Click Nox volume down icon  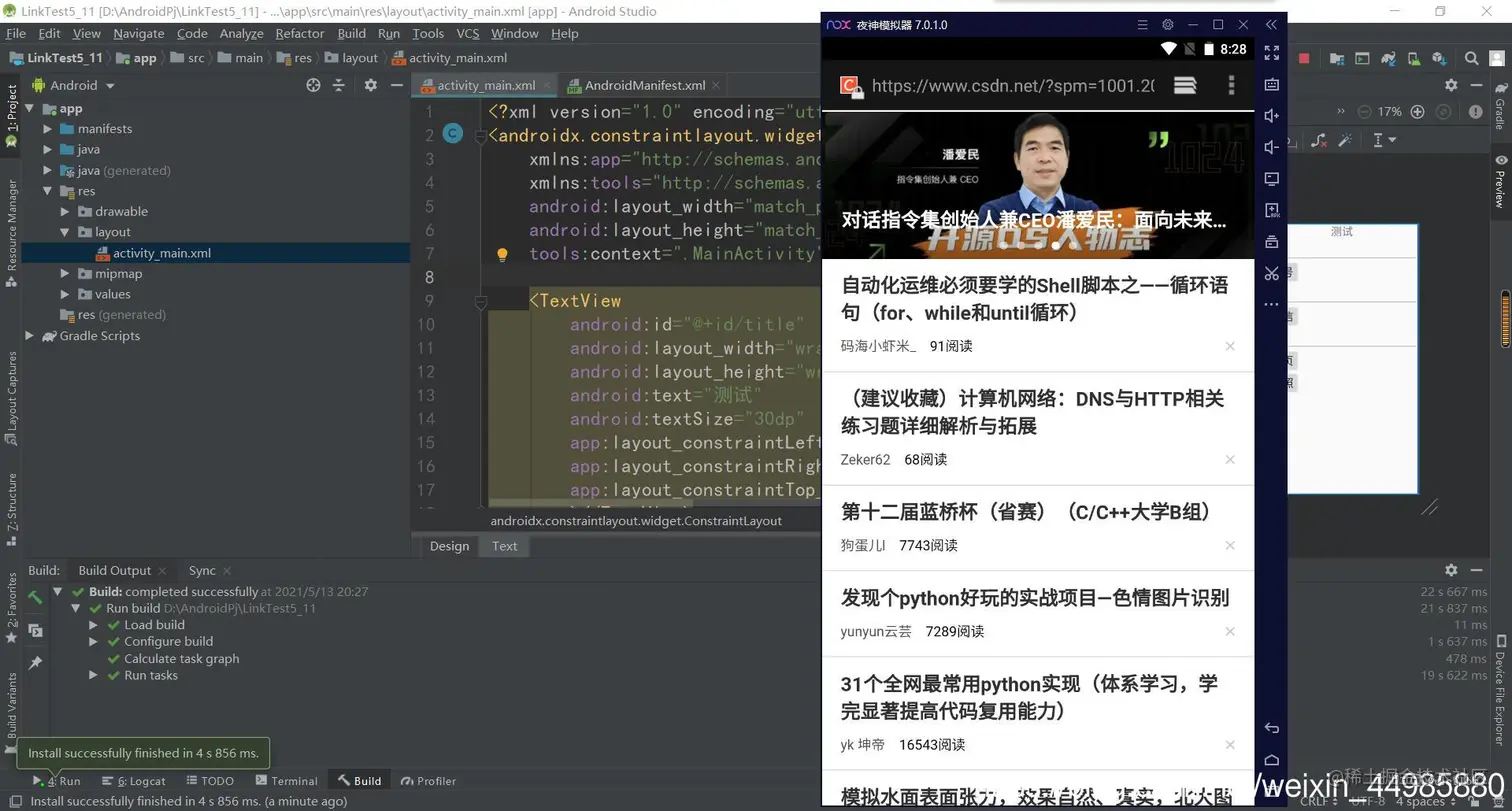(x=1271, y=148)
